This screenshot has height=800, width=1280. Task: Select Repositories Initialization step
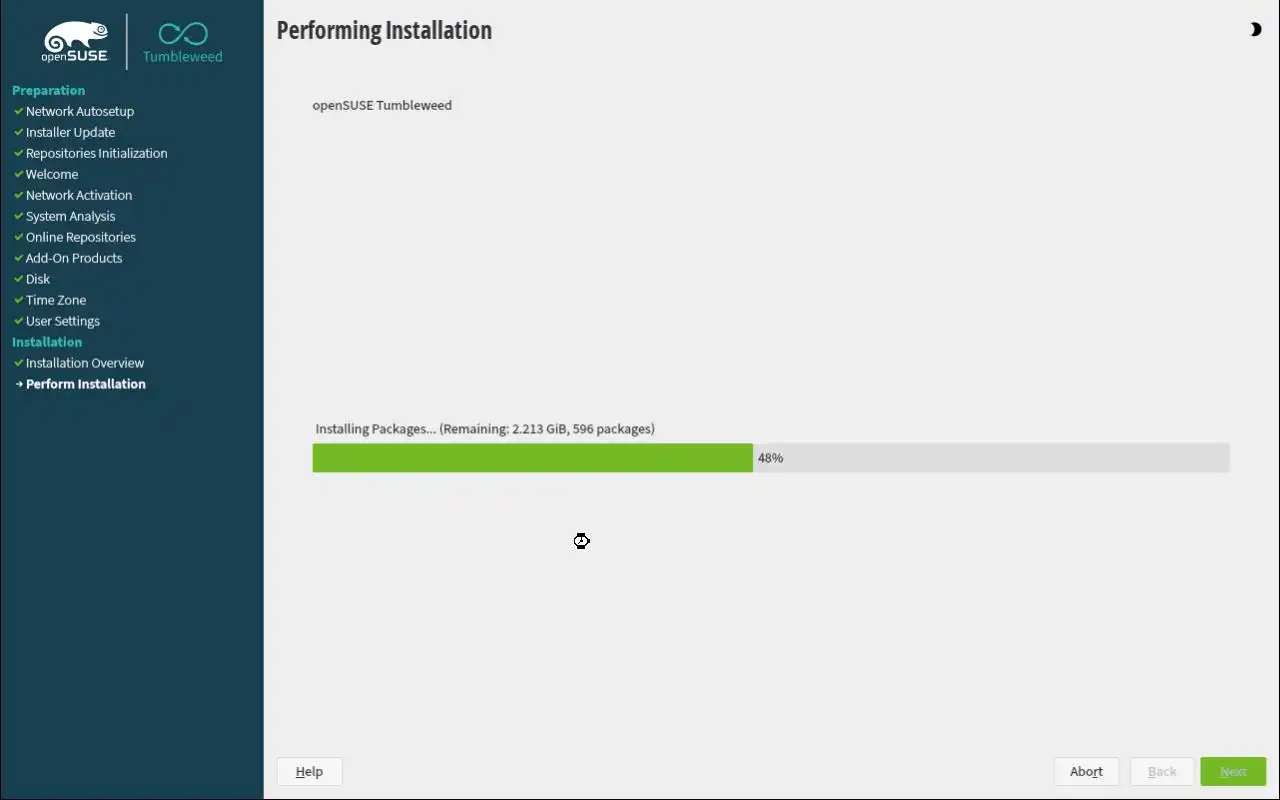(x=96, y=153)
